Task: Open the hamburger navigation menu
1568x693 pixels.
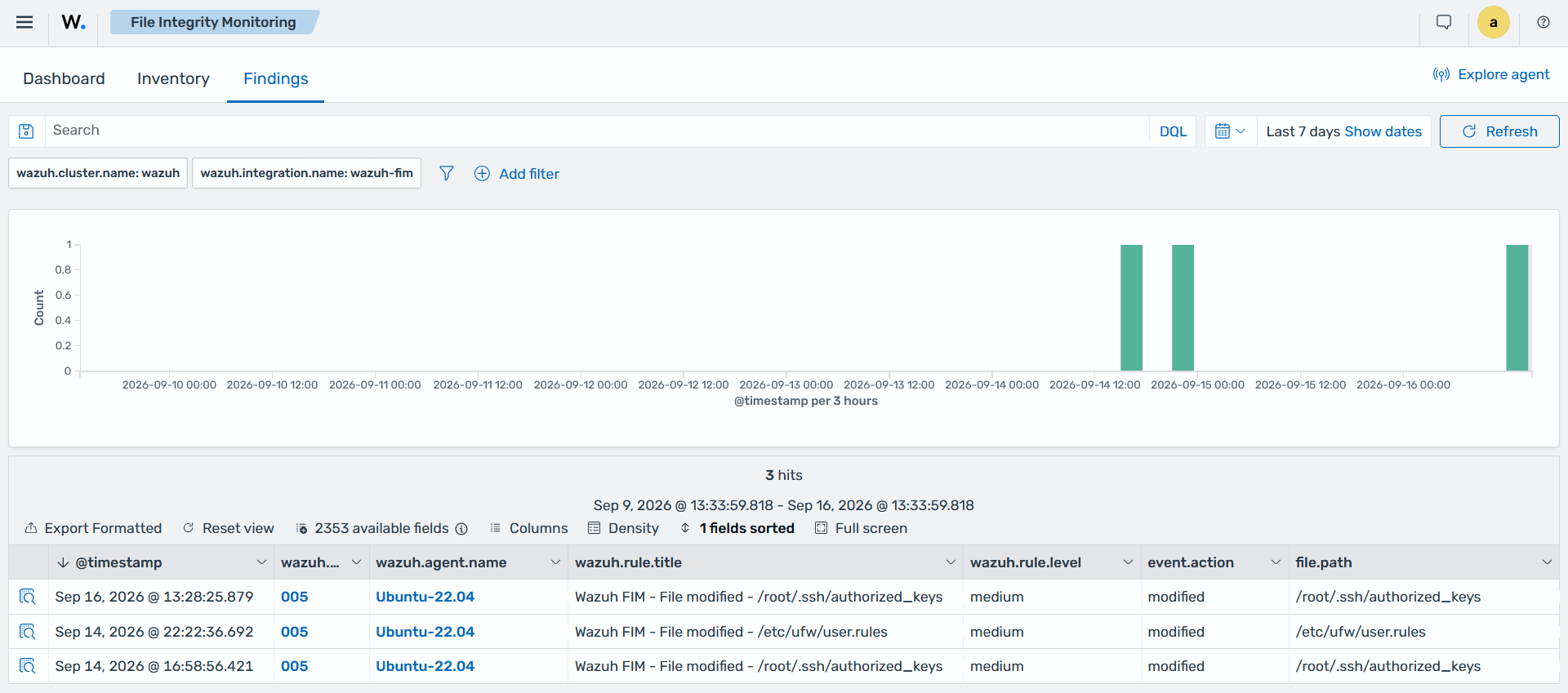Action: 24,22
